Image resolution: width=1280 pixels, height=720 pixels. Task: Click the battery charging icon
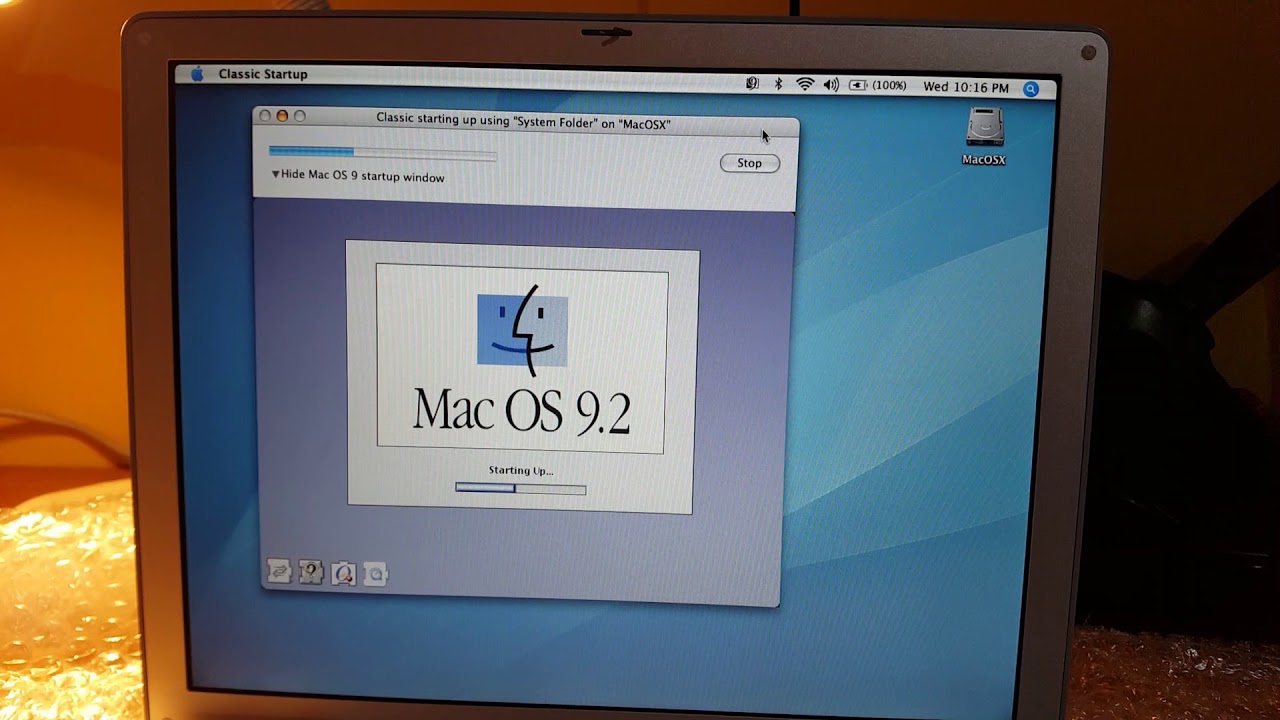coord(858,86)
